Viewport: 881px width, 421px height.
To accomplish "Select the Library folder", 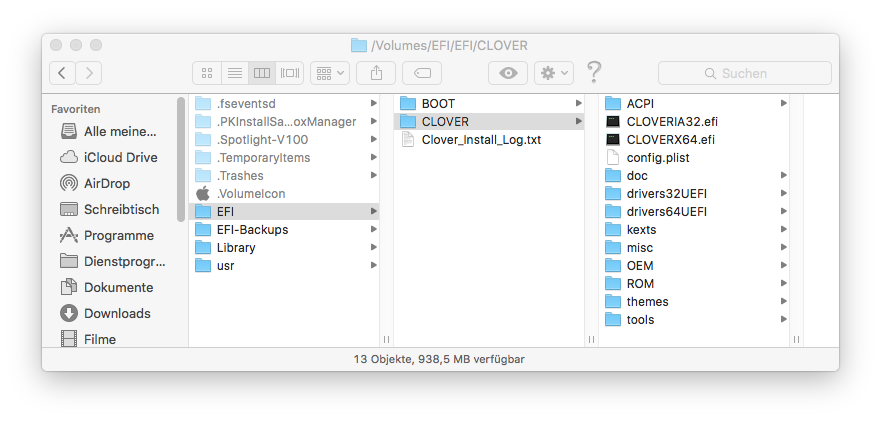I will tap(284, 247).
